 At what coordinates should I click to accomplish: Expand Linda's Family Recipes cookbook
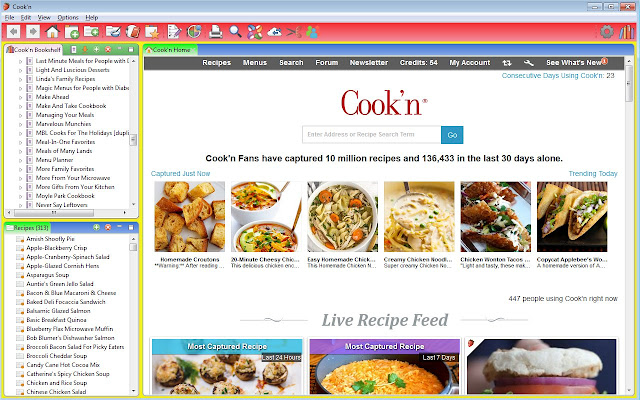pos(20,79)
